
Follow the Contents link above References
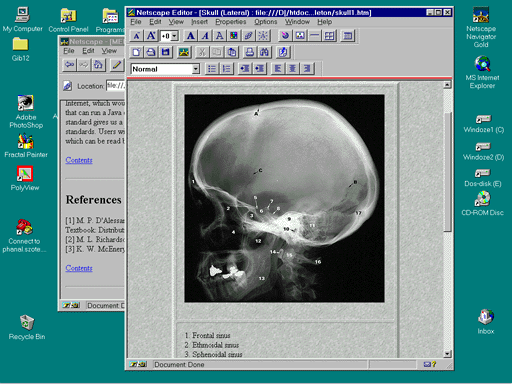79,160
